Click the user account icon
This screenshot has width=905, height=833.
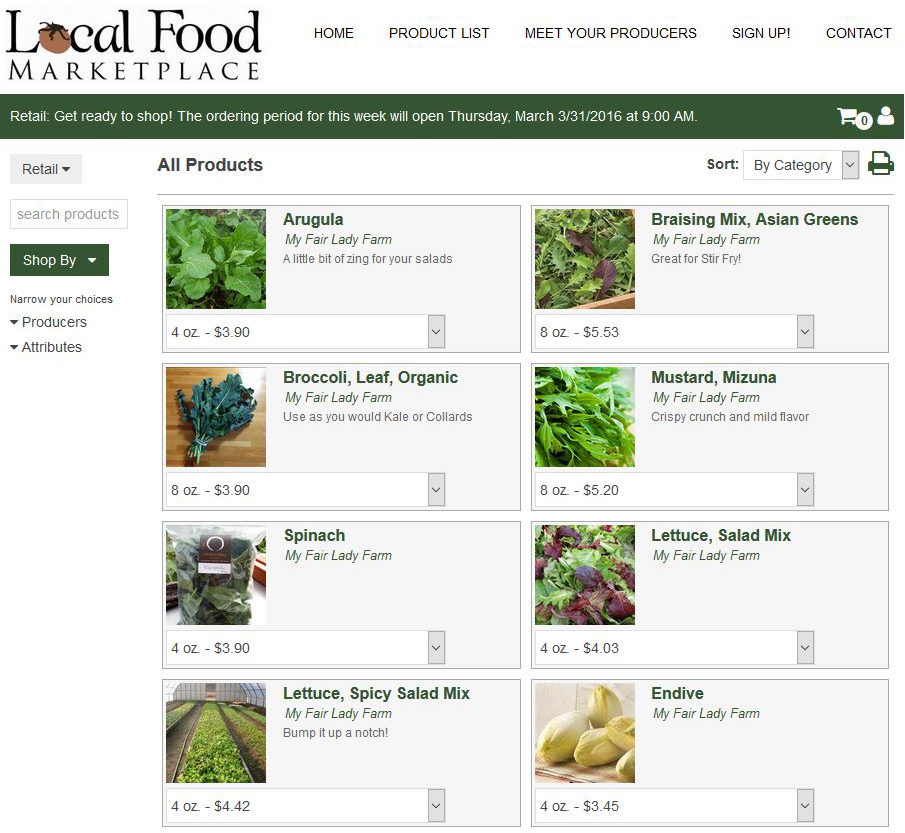coord(885,116)
